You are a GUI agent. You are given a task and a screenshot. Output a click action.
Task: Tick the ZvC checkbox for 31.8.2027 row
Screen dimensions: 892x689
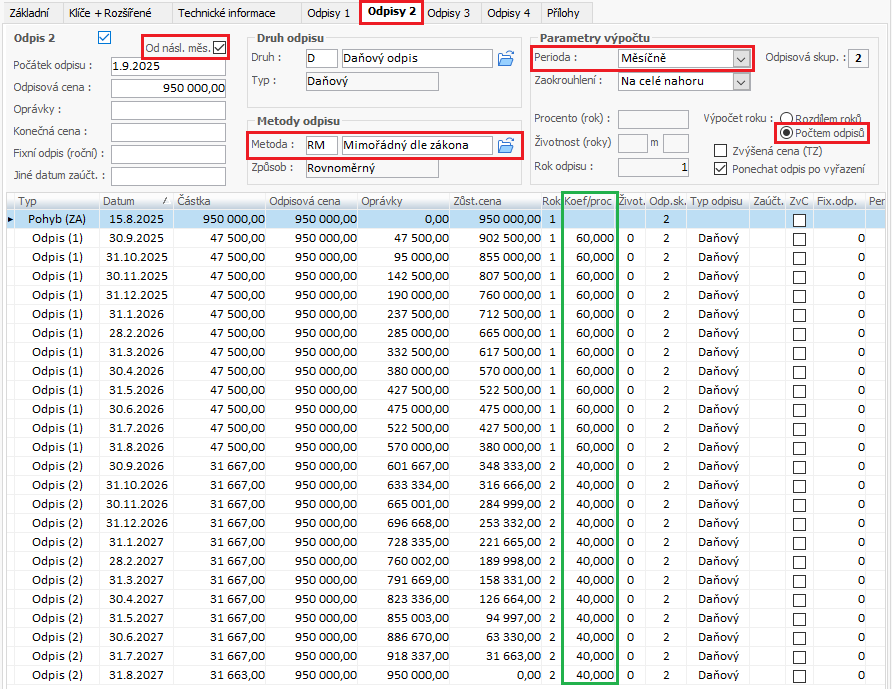(799, 676)
